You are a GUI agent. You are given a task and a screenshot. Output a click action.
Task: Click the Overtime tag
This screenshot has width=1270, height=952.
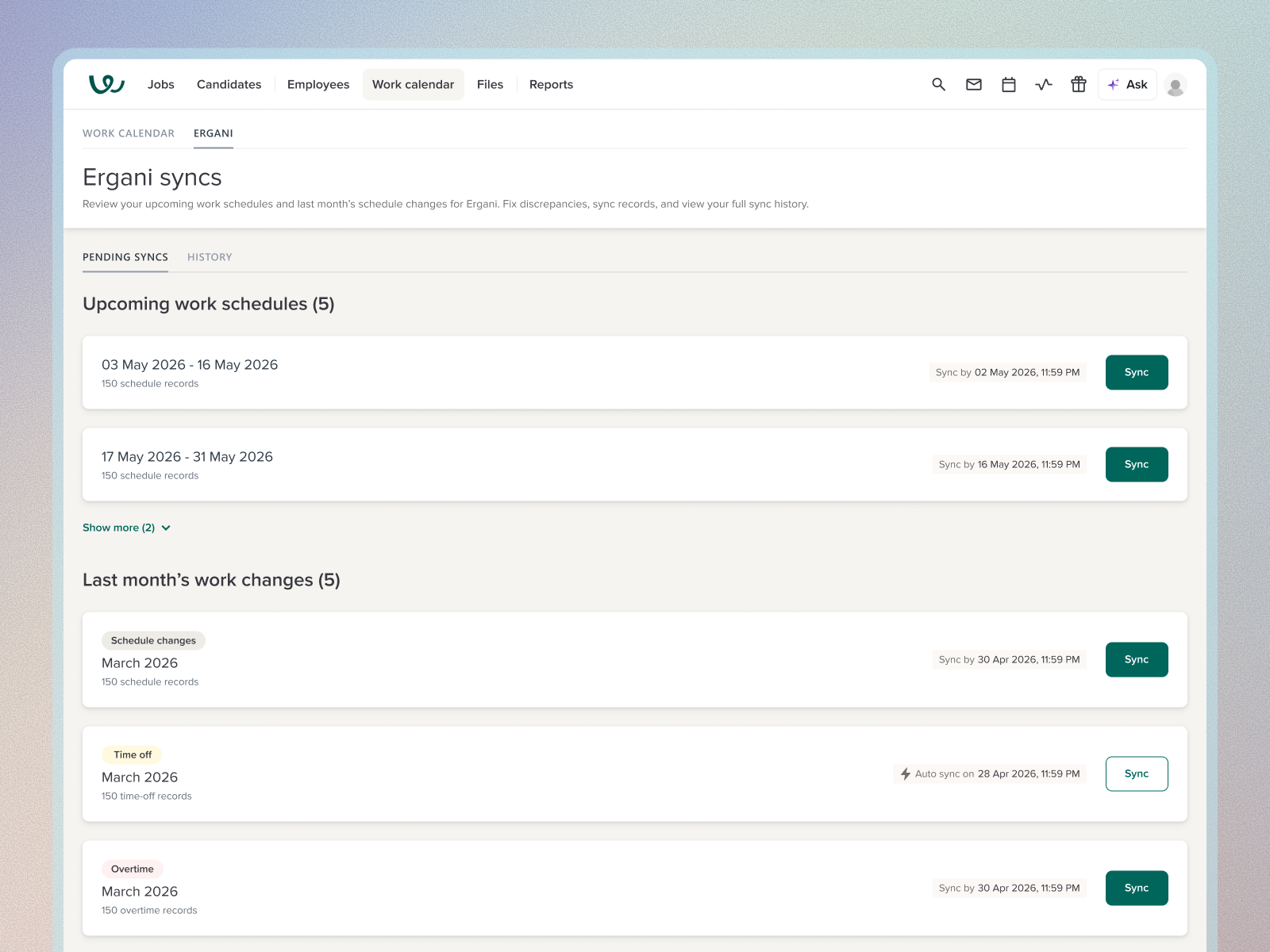[x=133, y=869]
